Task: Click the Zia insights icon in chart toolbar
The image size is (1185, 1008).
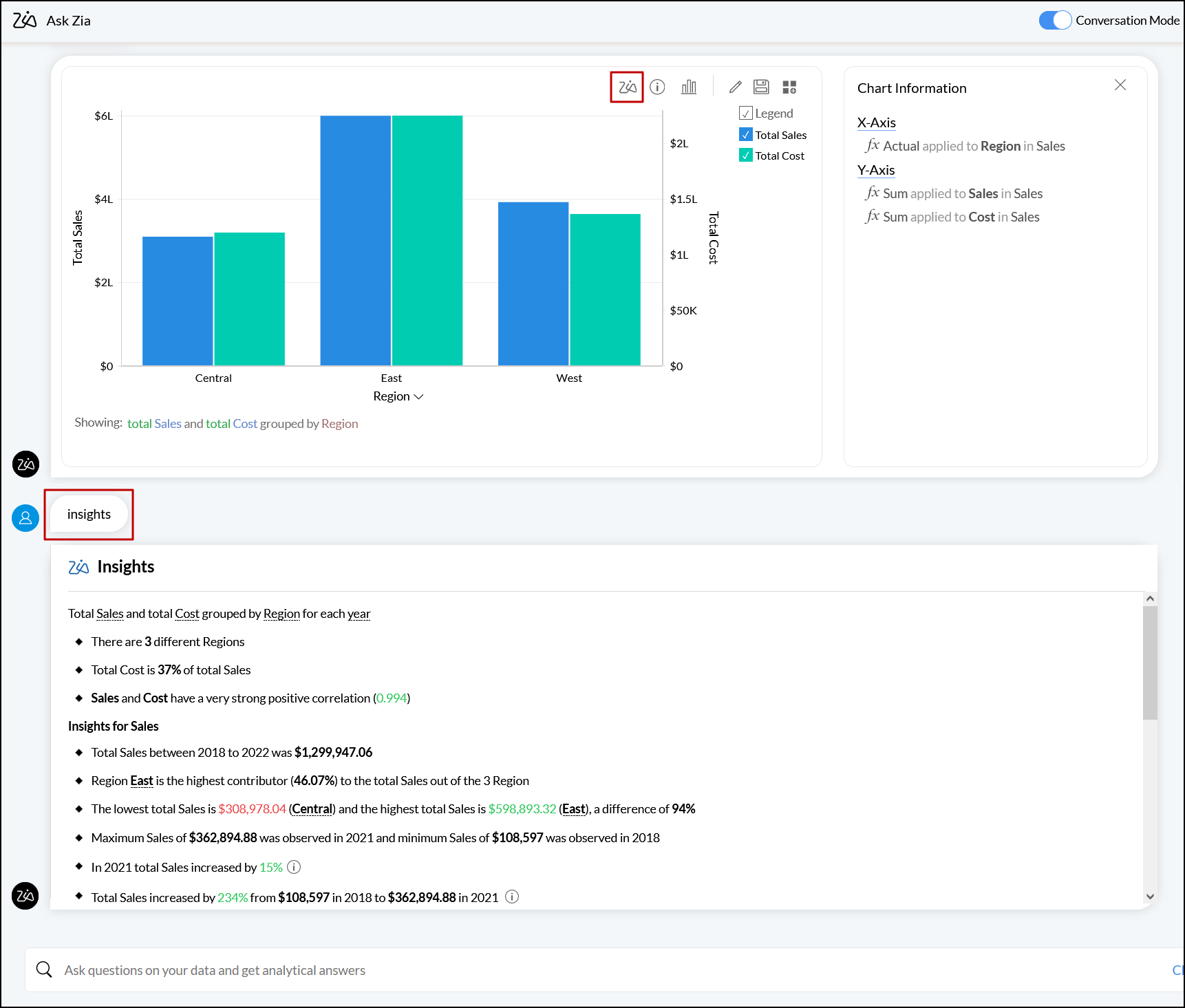Action: 627,87
